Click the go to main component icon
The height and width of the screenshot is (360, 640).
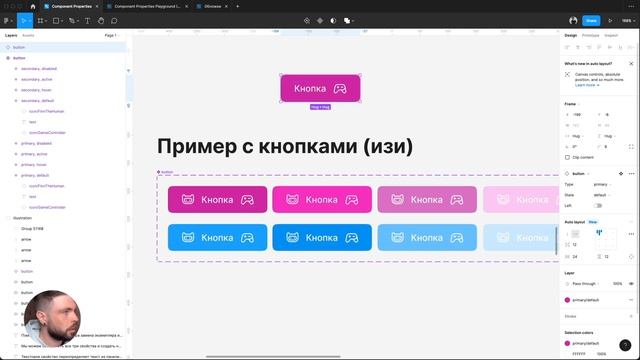621,173
